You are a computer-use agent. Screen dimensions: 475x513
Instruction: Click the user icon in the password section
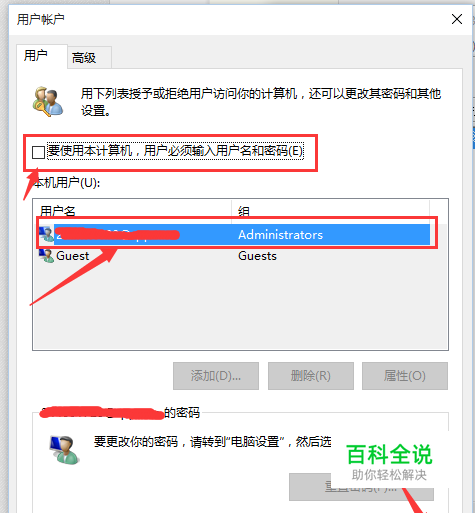[64, 449]
